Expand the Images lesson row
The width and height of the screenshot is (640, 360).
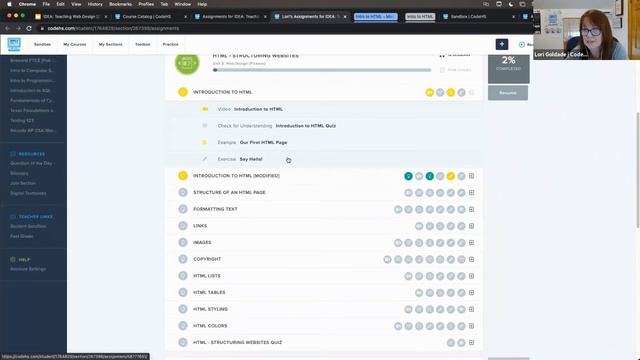tap(471, 242)
